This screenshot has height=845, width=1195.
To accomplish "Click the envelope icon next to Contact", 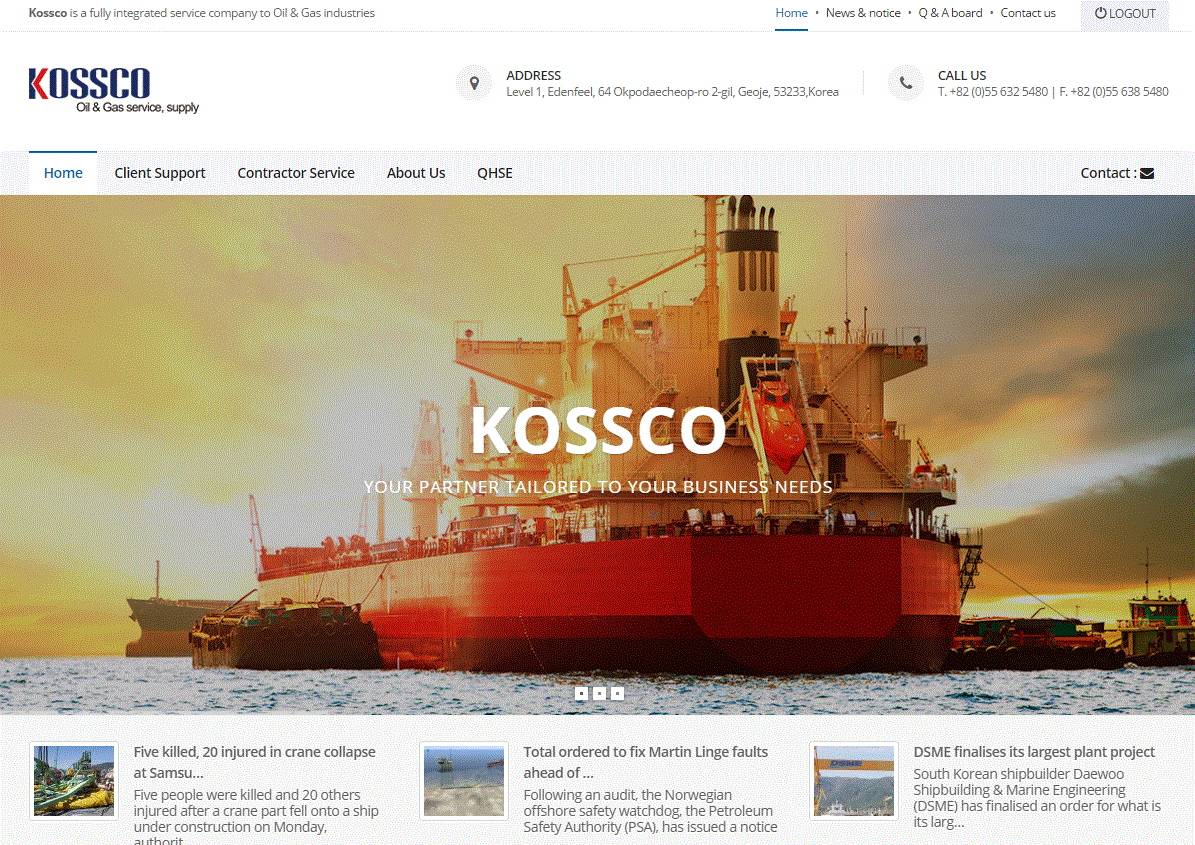I will (1147, 173).
